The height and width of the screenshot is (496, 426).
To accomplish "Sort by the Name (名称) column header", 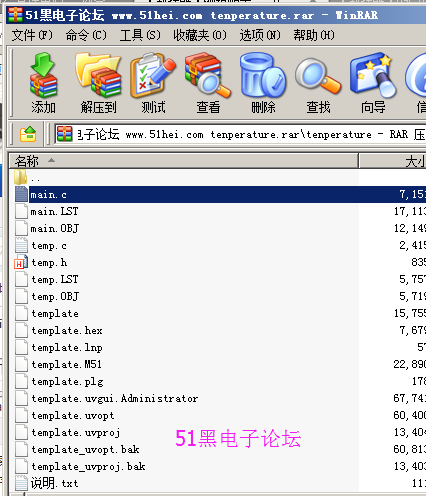I will [183, 161].
